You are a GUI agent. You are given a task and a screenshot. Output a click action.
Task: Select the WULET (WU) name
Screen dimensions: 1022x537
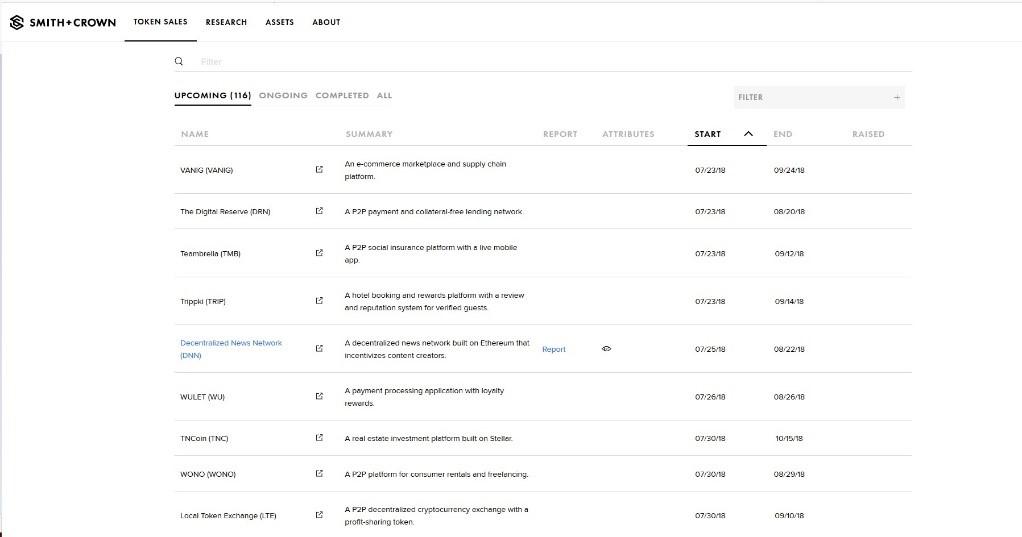(x=202, y=397)
